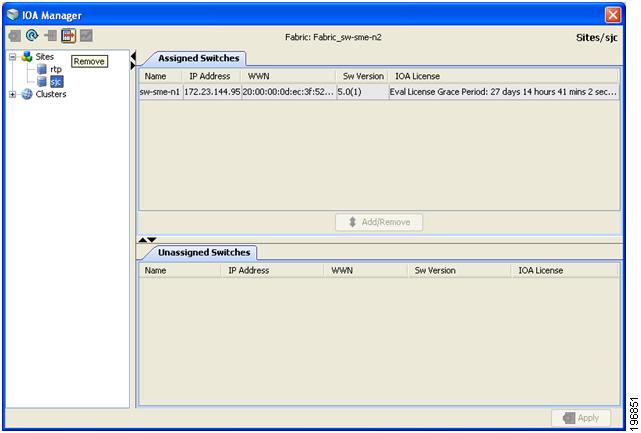
Task: Click the up arrow on the horizontal splitter
Action: (143, 240)
